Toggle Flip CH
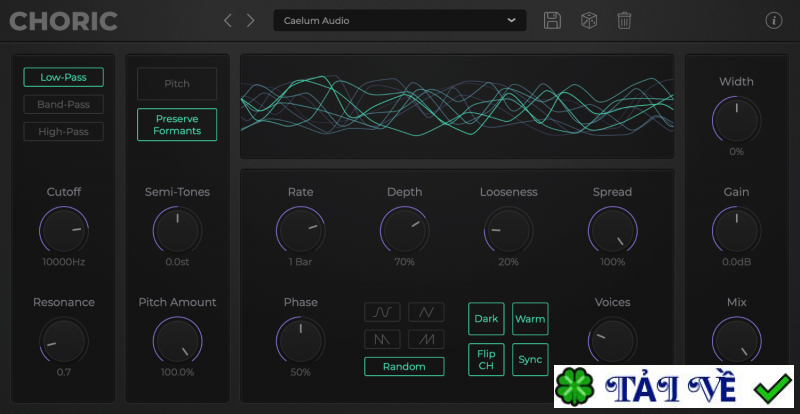 point(486,359)
